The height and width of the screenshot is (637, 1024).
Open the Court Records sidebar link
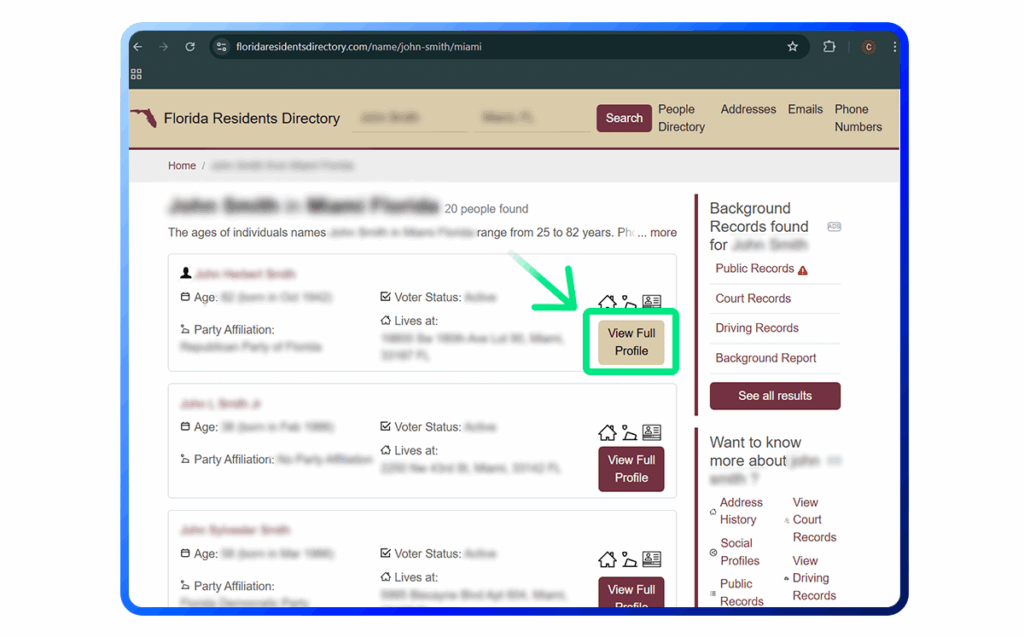tap(753, 298)
